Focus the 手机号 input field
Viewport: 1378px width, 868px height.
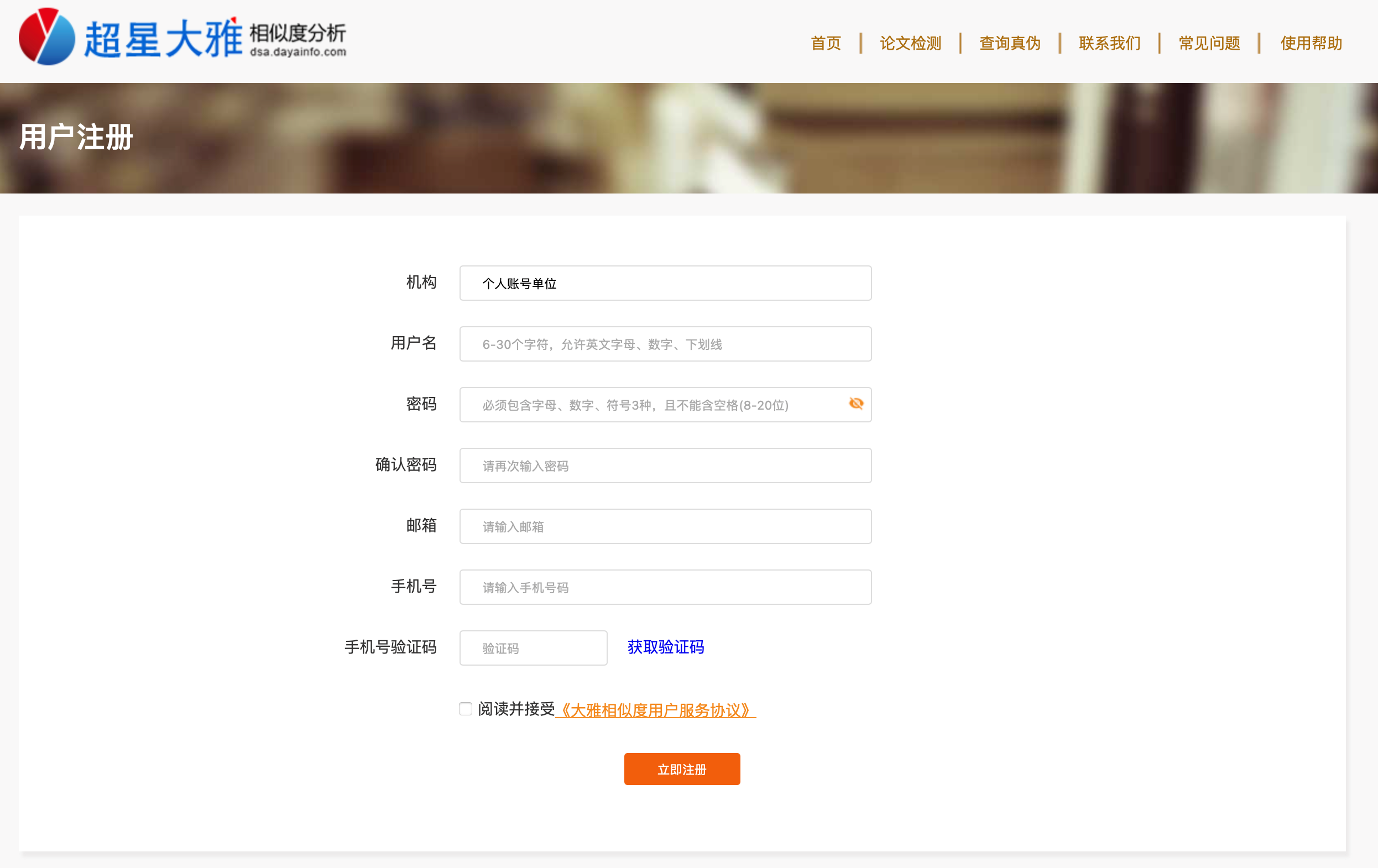[665, 587]
